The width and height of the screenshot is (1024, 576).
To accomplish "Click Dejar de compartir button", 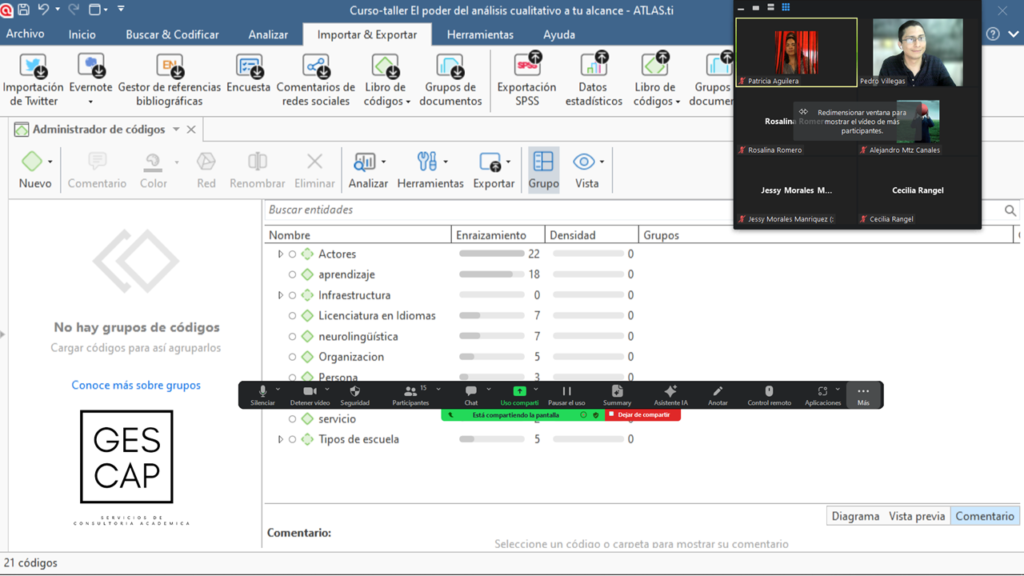I will [x=643, y=415].
